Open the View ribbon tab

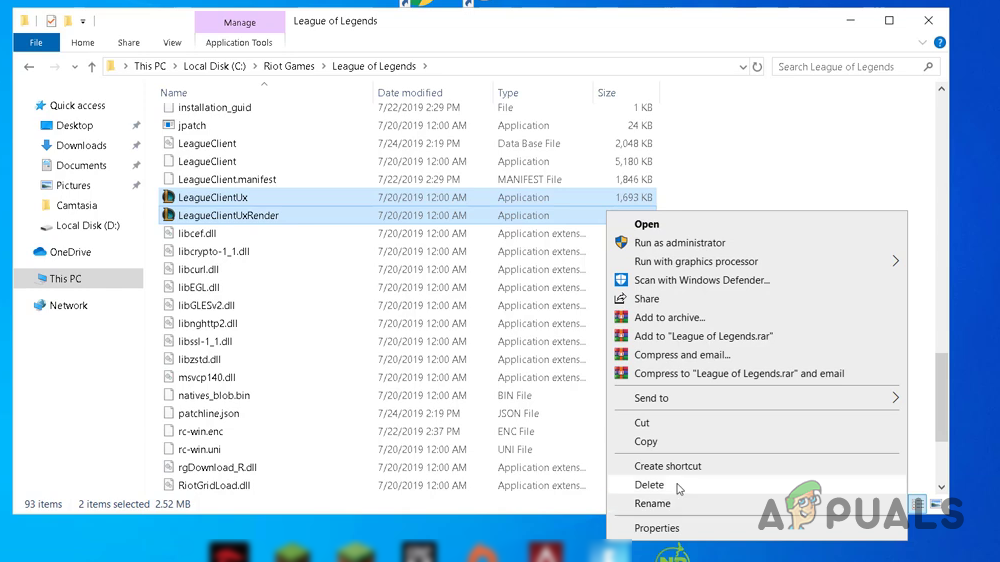click(x=172, y=43)
